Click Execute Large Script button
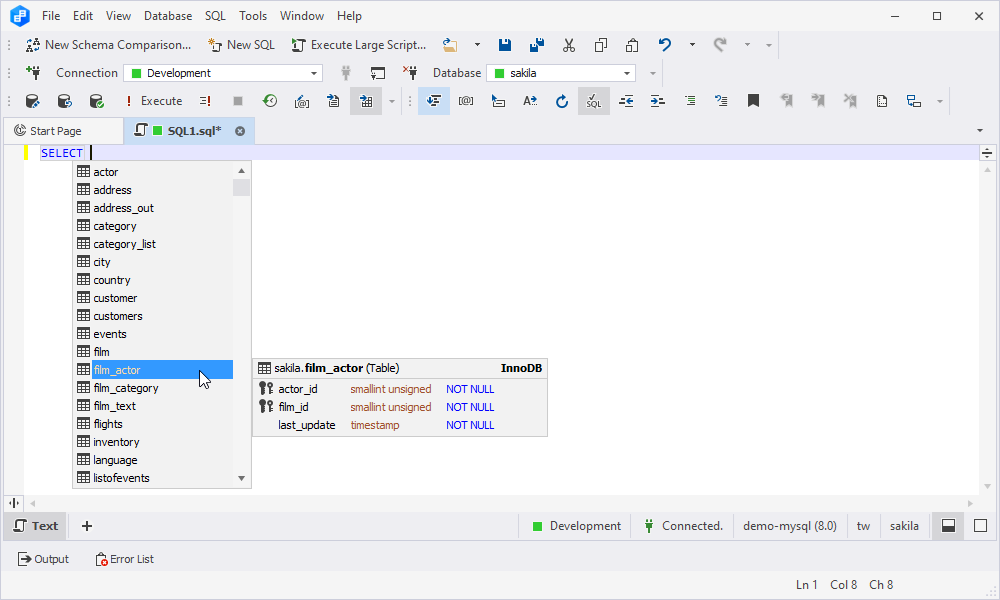Image resolution: width=1000 pixels, height=600 pixels. pyautogui.click(x=359, y=45)
